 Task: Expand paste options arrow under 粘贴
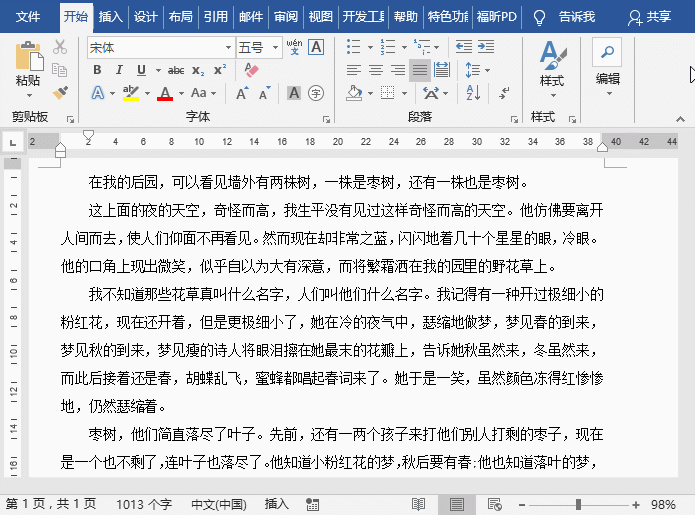pyautogui.click(x=29, y=95)
